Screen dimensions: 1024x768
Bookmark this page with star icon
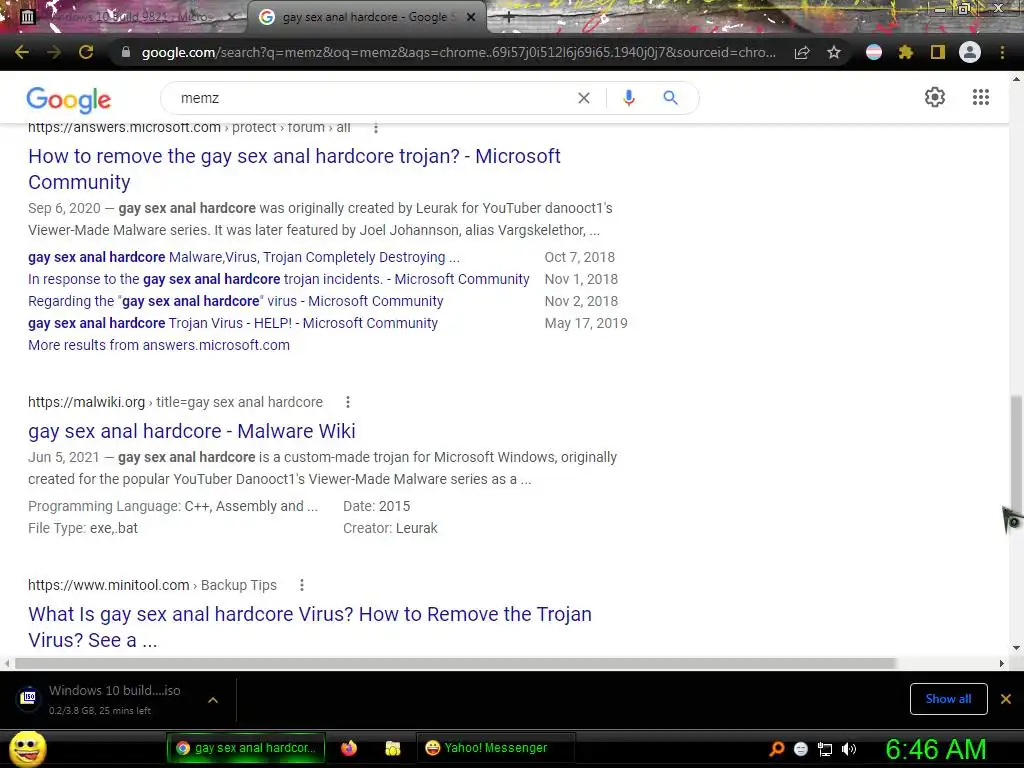[834, 52]
